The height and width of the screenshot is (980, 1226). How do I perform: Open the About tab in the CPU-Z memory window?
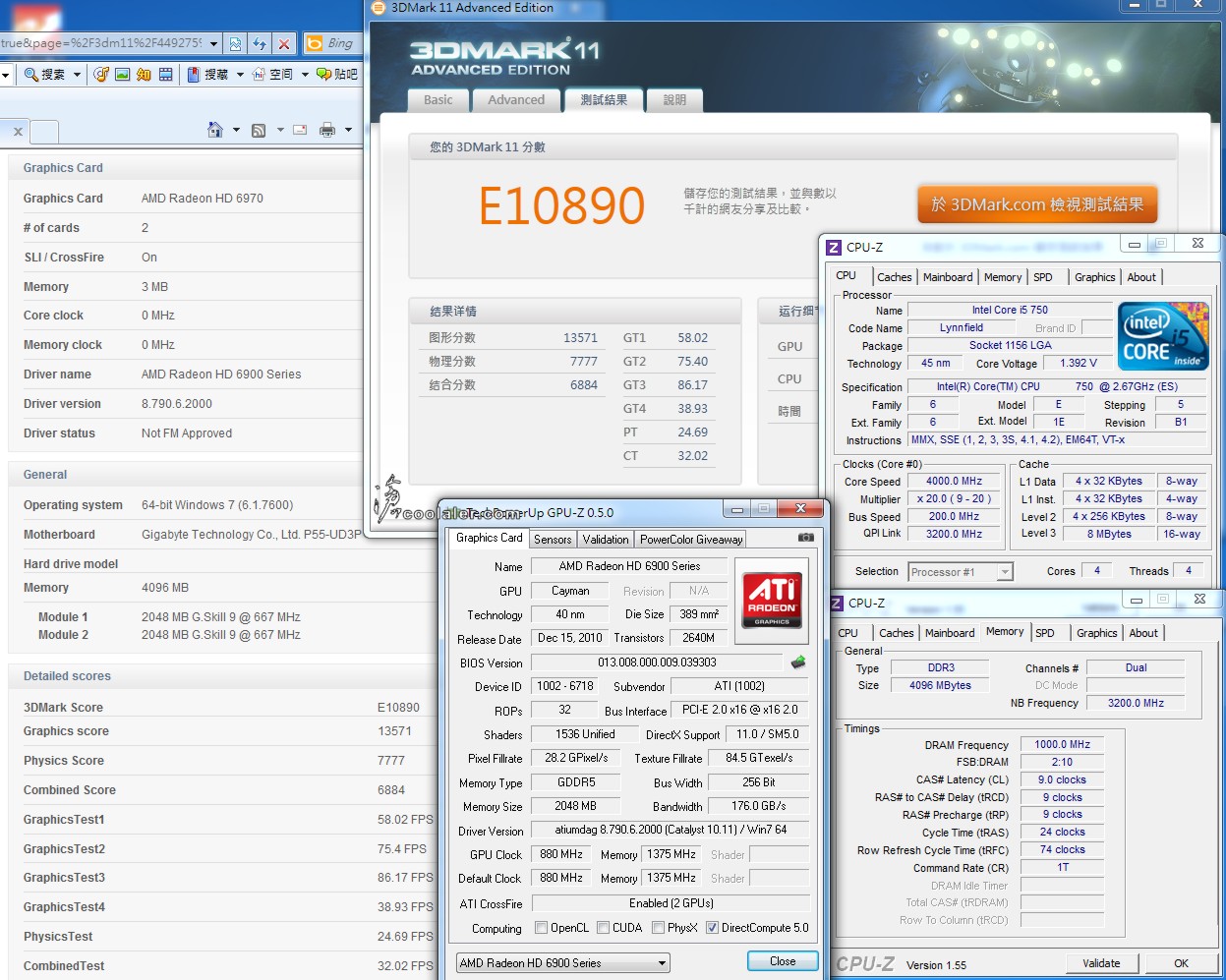1143,633
